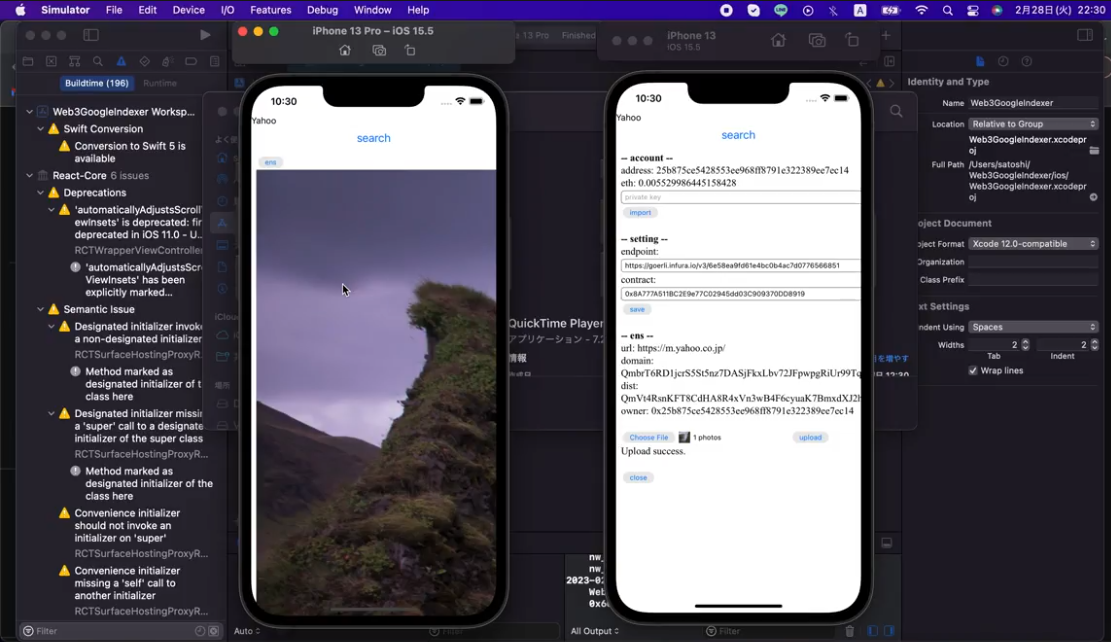The width and height of the screenshot is (1111, 642).
Task: Open the Issue navigator warning icon
Action: (121, 62)
